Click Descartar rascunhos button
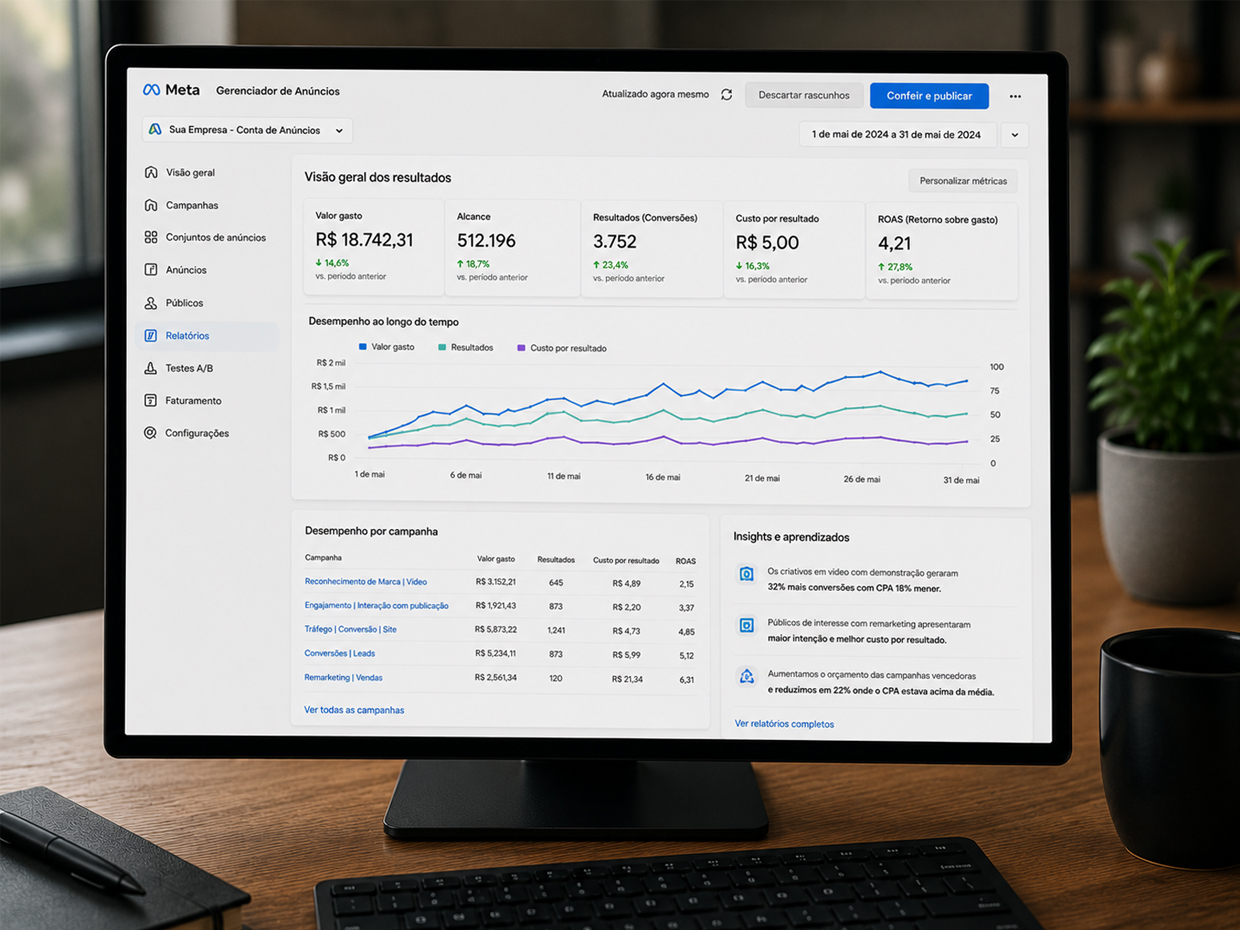 804,95
